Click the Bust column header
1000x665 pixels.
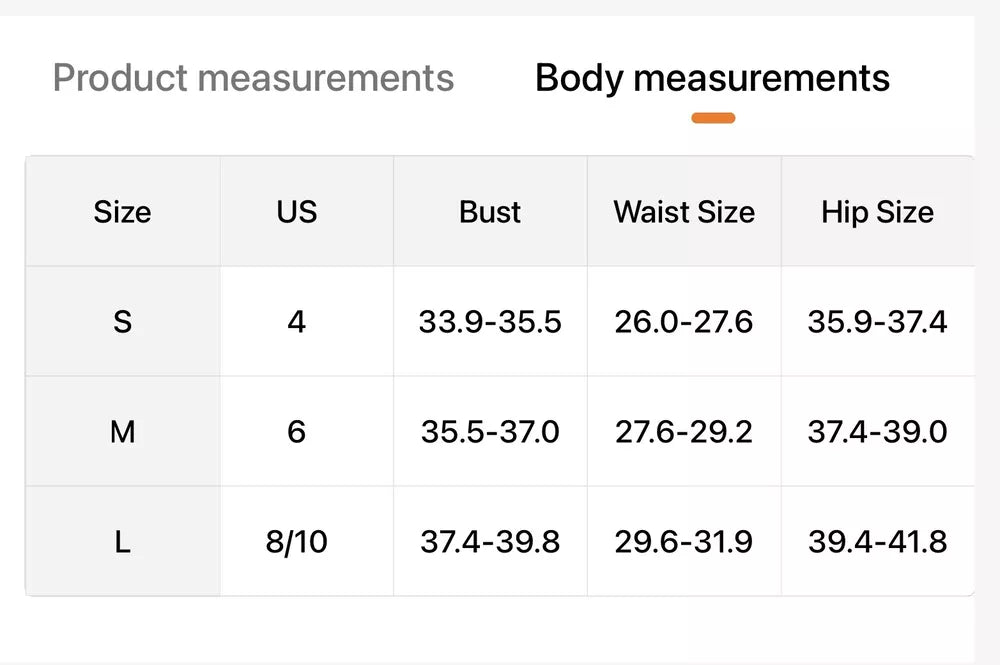tap(490, 212)
